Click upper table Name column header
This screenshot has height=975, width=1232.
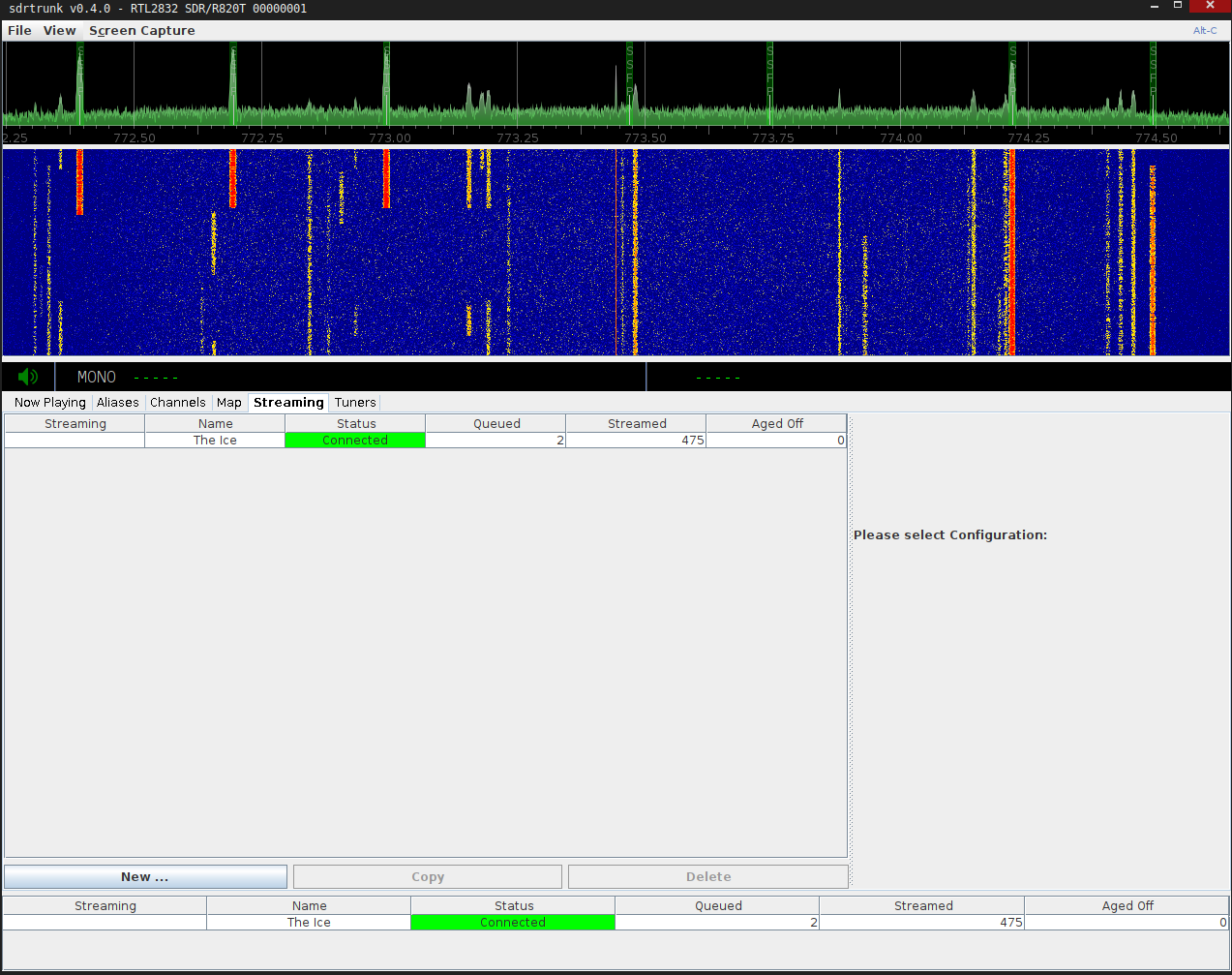[x=215, y=424]
